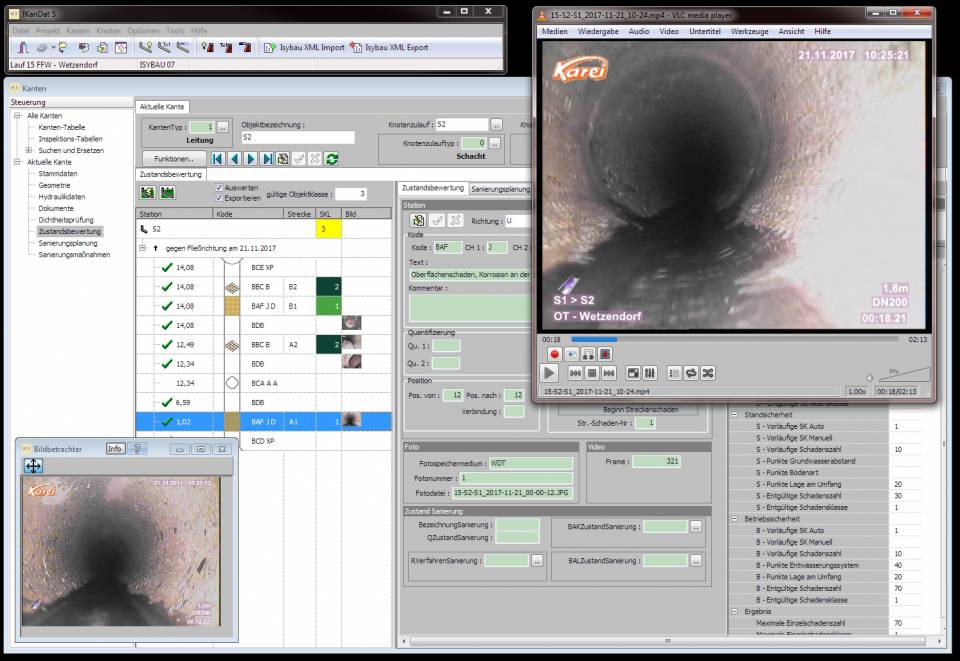Toggle VLC shuffle mode
The height and width of the screenshot is (661, 960).
[x=708, y=373]
